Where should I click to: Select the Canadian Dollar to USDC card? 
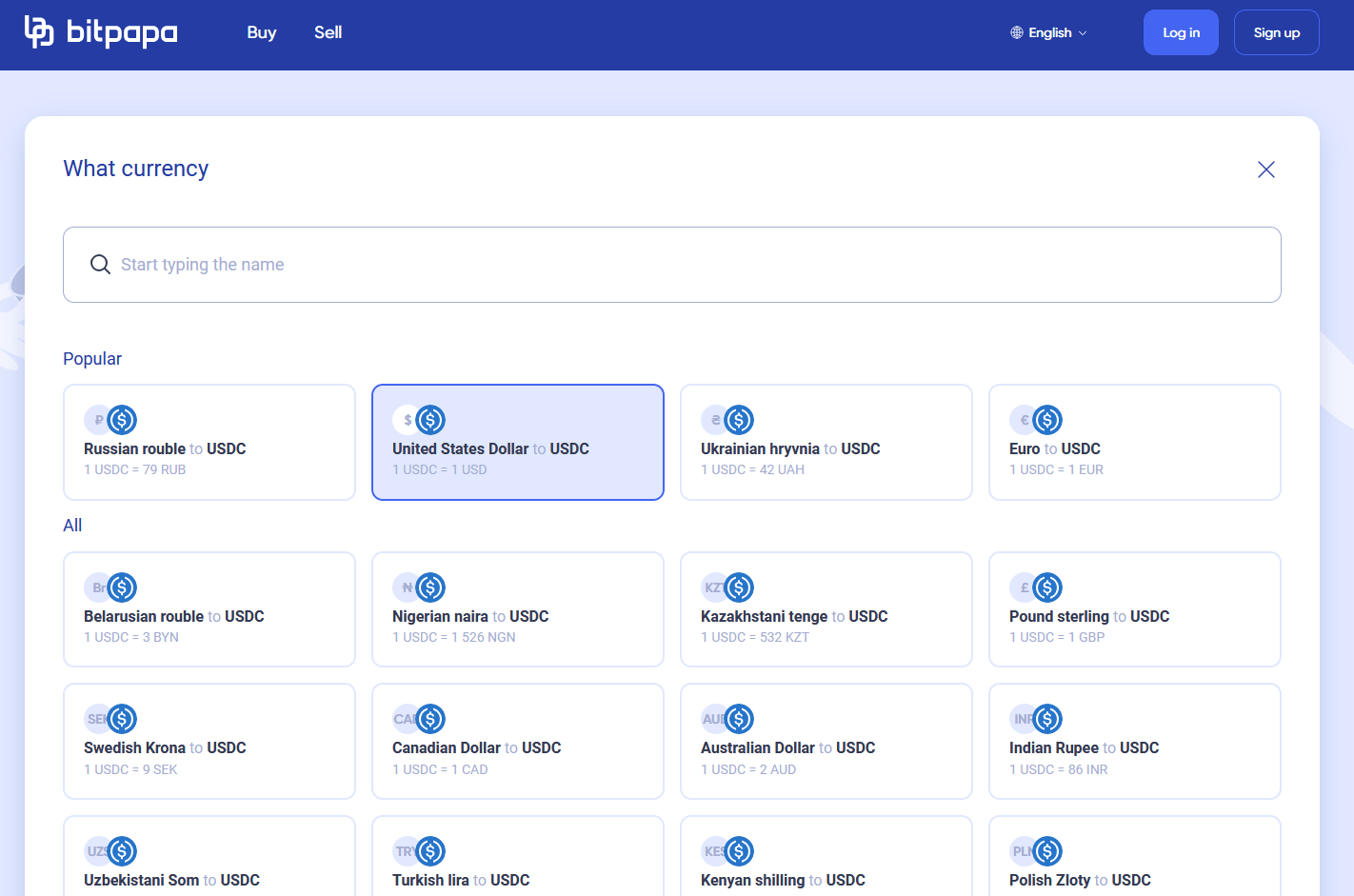[x=518, y=742]
